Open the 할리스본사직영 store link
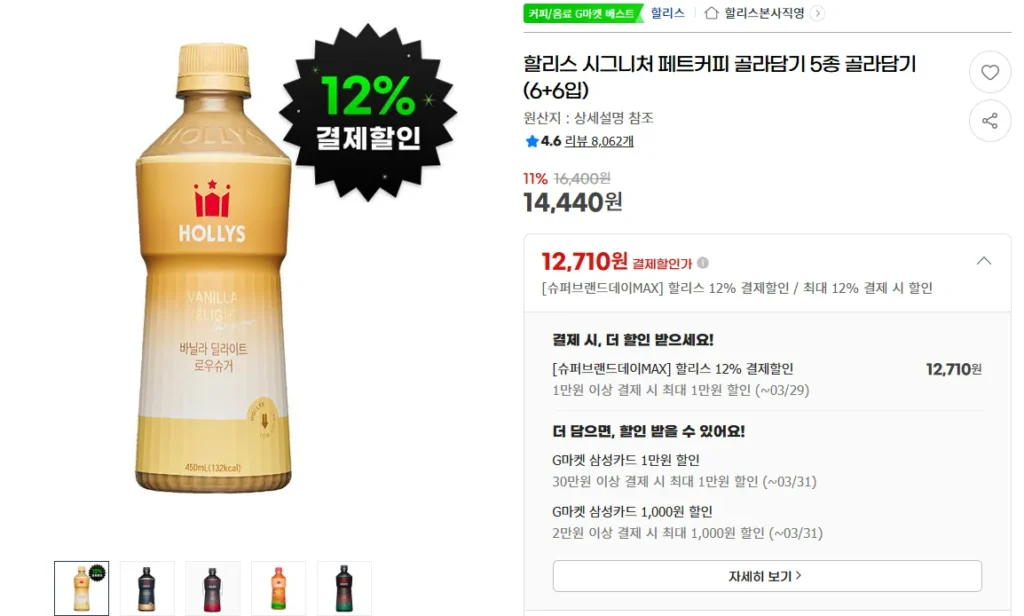Screen dimensions: 1024x616 (x=763, y=13)
